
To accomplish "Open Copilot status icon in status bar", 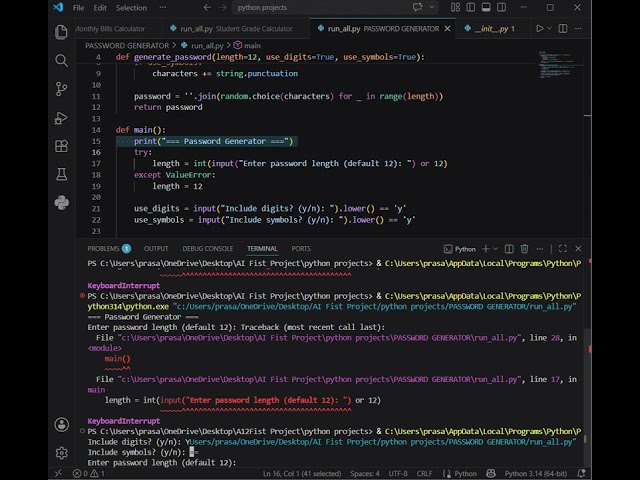I will [x=491, y=473].
